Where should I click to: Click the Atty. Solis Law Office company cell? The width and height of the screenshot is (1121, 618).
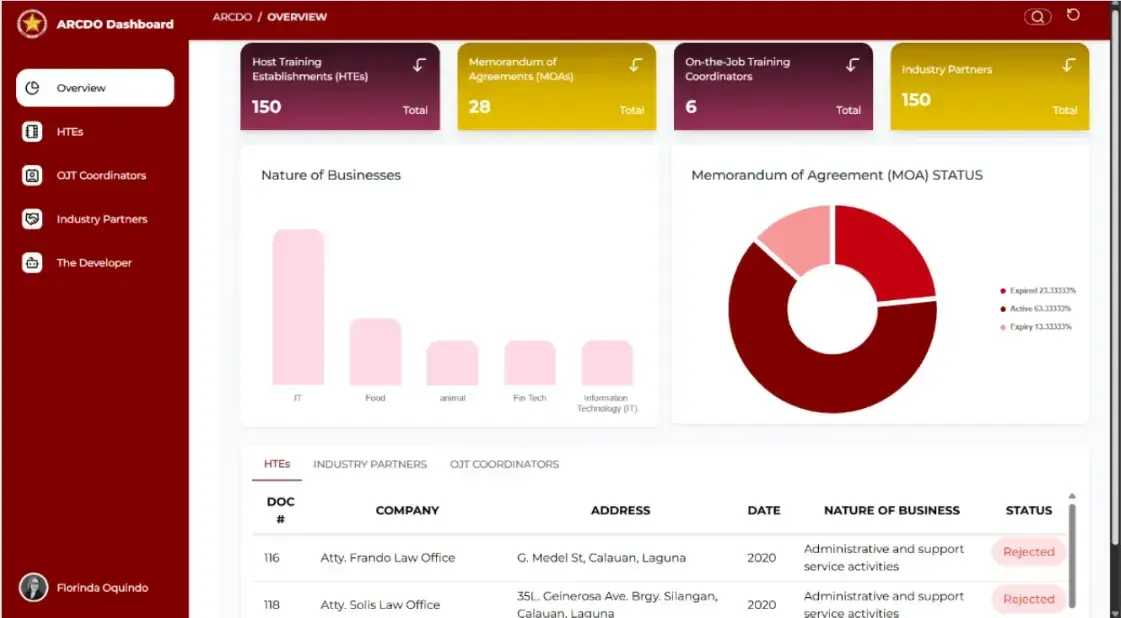click(380, 604)
